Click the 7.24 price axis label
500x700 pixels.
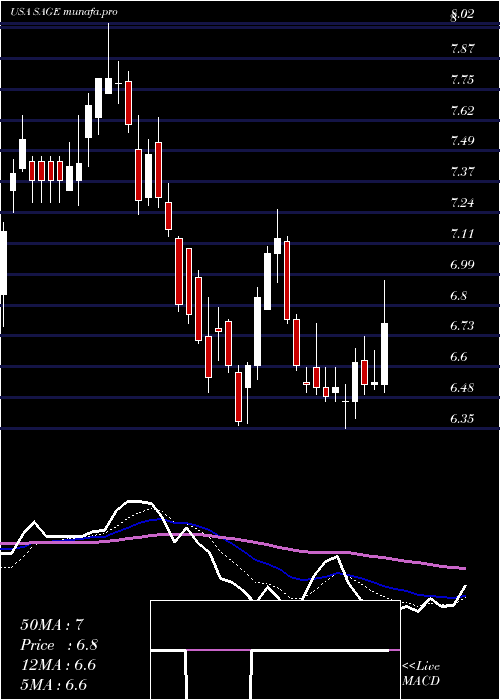coord(462,203)
